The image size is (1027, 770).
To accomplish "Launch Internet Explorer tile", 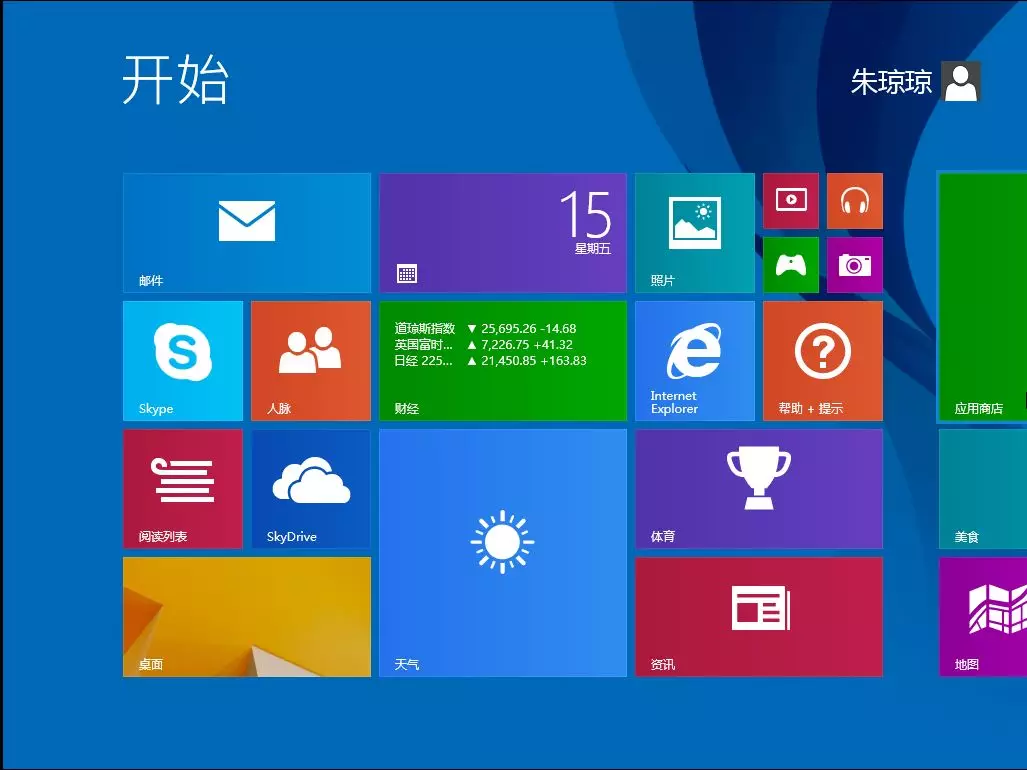I will pos(695,361).
